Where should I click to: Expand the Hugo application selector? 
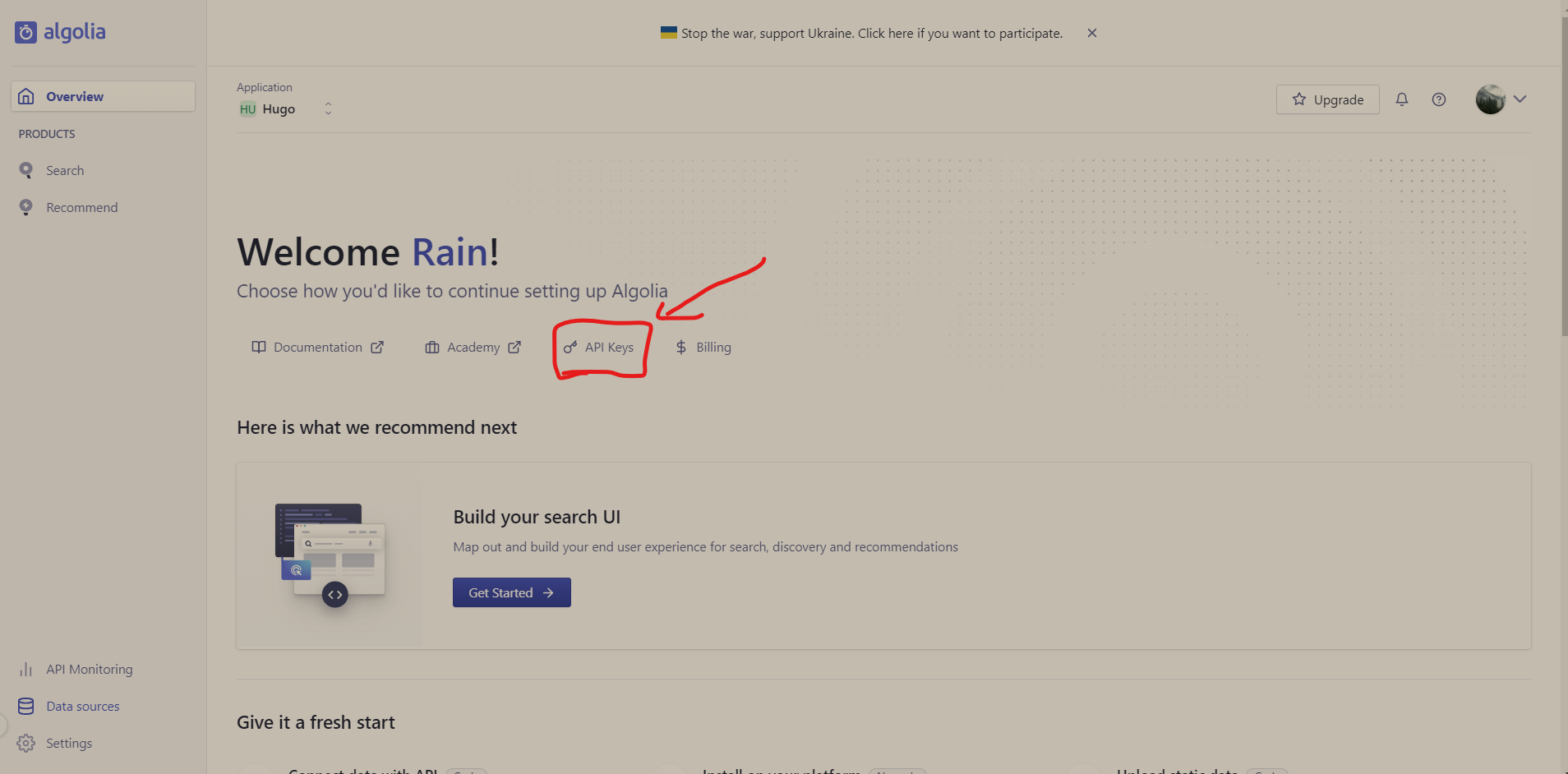285,108
